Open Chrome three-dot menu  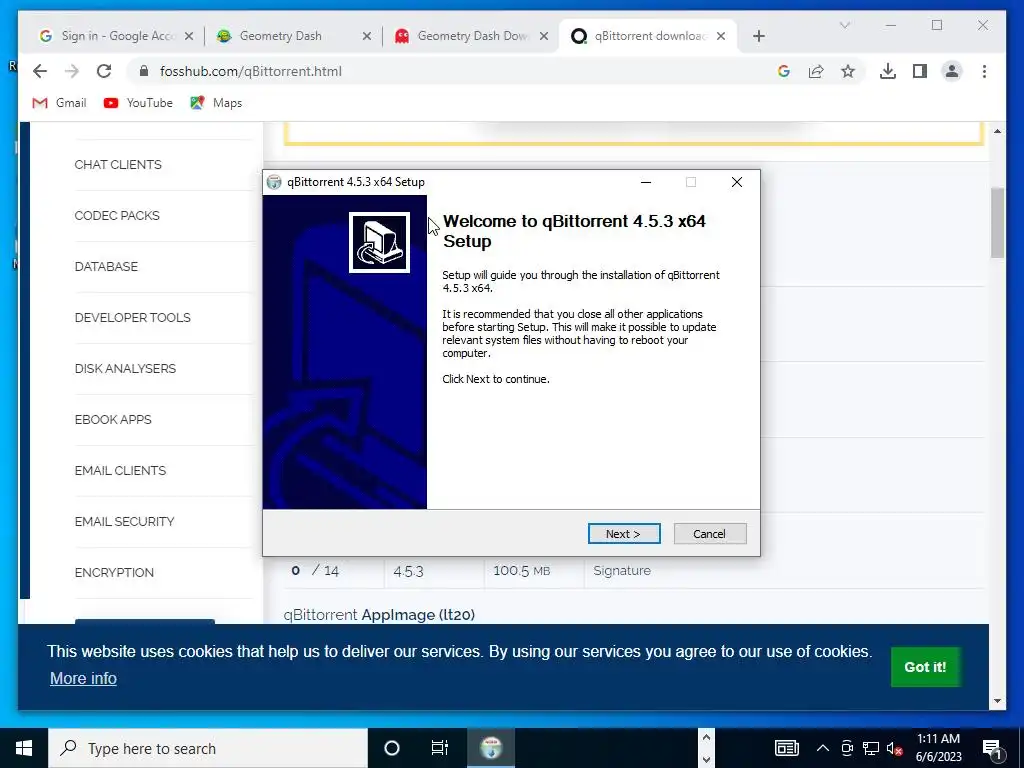(x=984, y=71)
